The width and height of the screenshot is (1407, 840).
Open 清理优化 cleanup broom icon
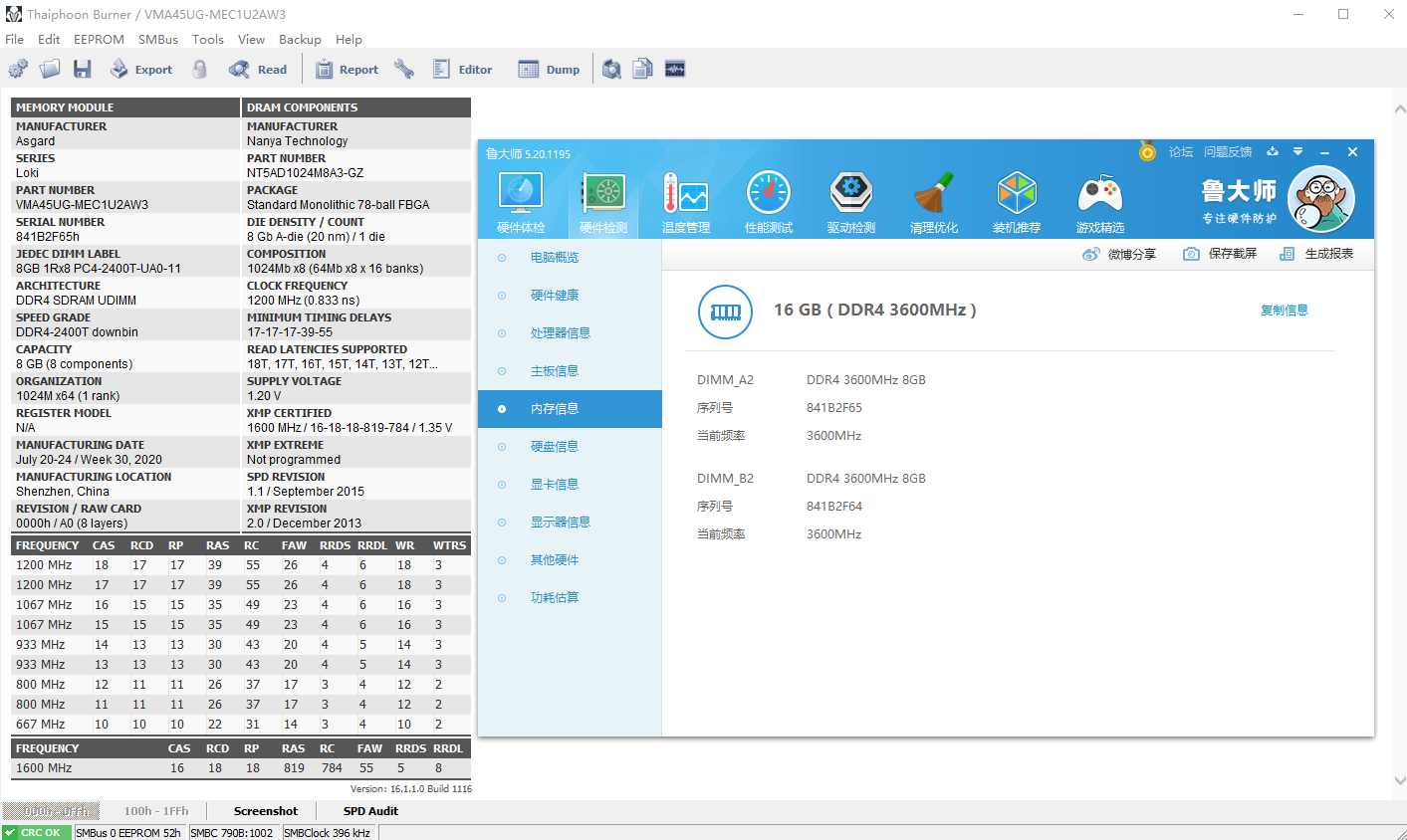click(x=934, y=203)
